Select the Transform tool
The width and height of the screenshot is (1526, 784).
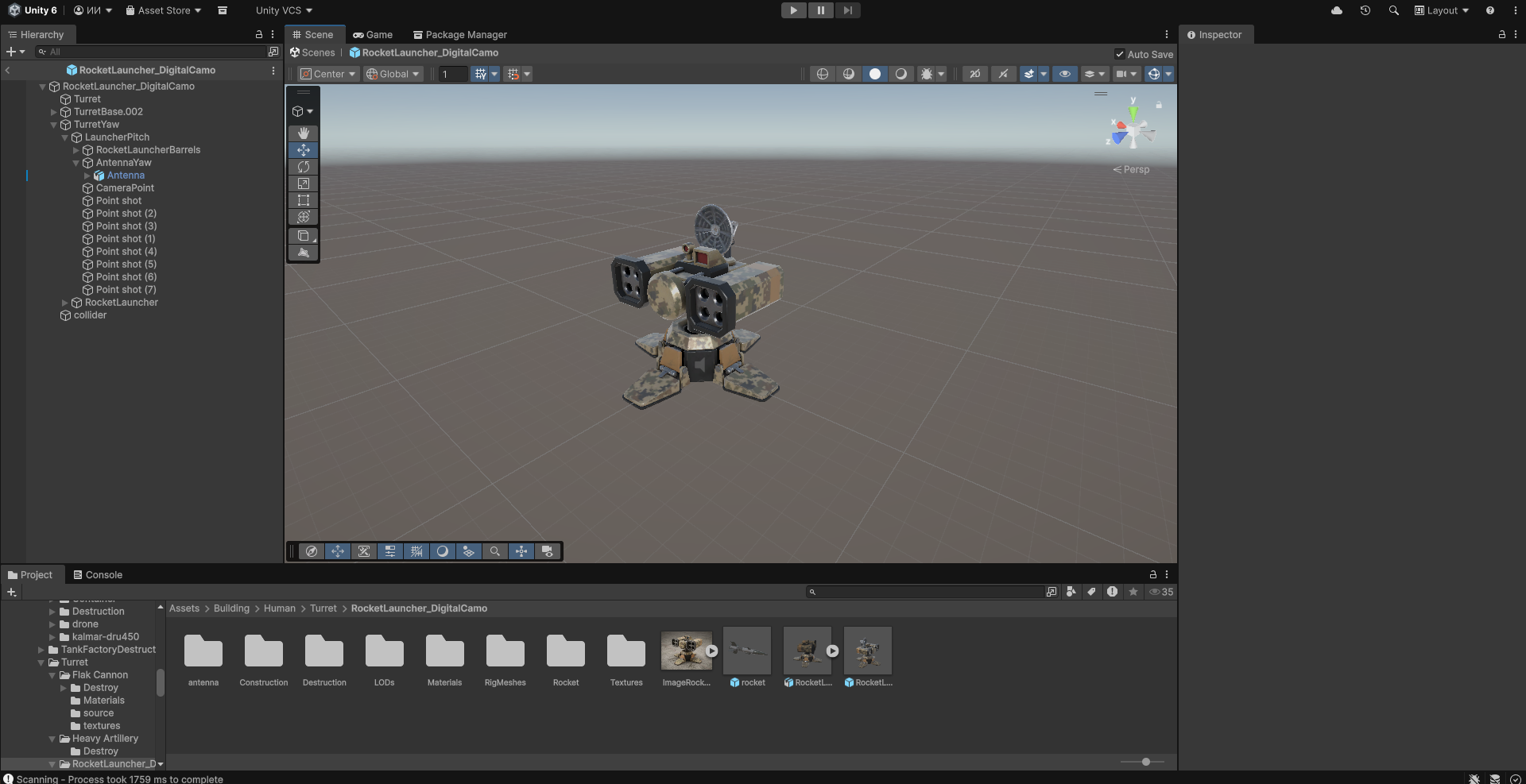point(304,217)
